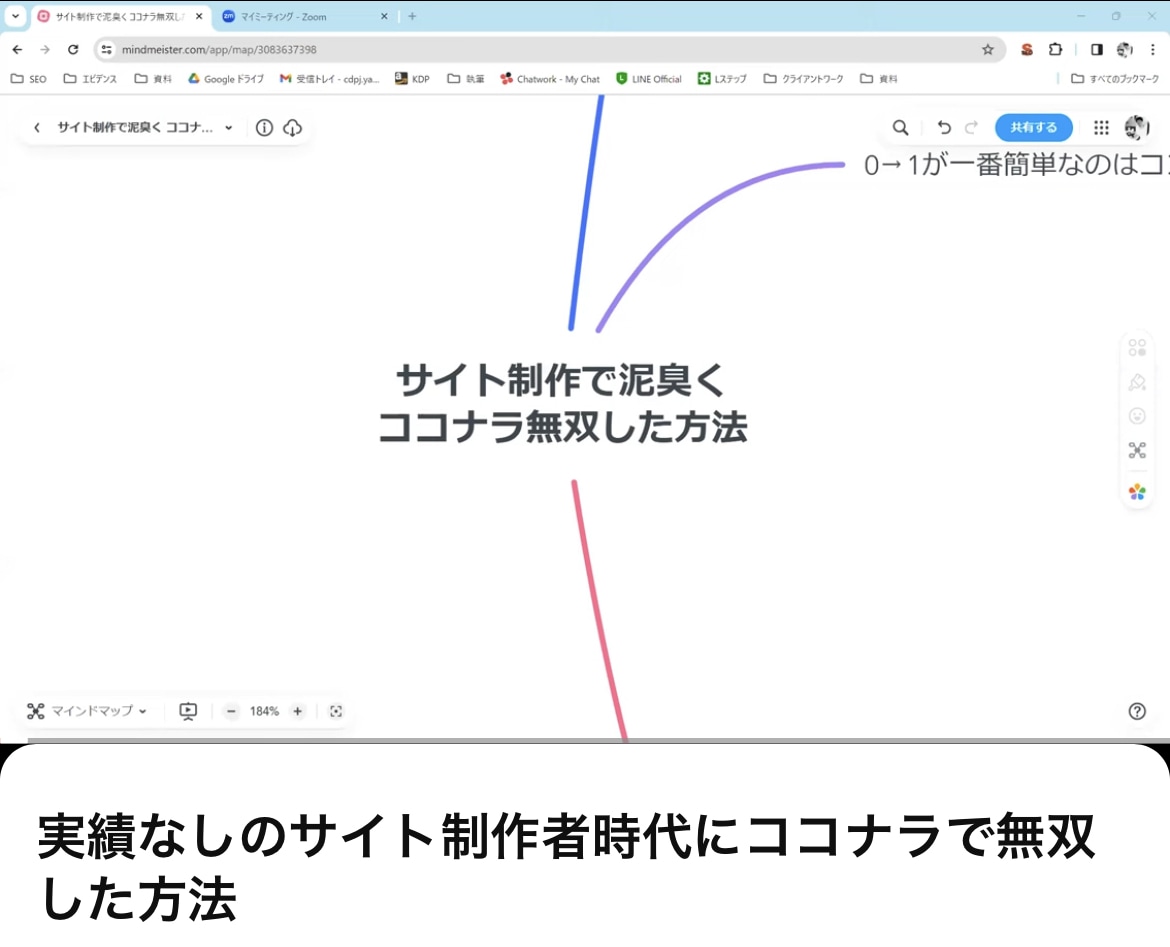This screenshot has height=947, width=1170.
Task: Close the MindMeister browser tab
Action: click(x=198, y=16)
